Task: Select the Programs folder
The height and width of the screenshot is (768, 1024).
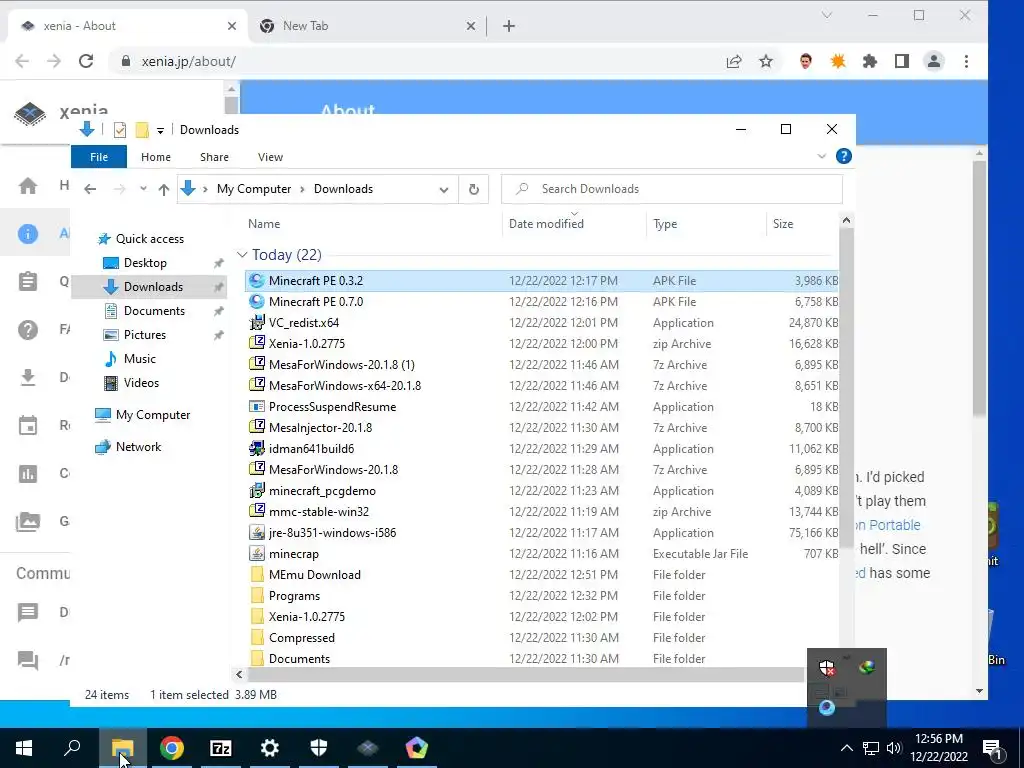Action: click(x=294, y=596)
